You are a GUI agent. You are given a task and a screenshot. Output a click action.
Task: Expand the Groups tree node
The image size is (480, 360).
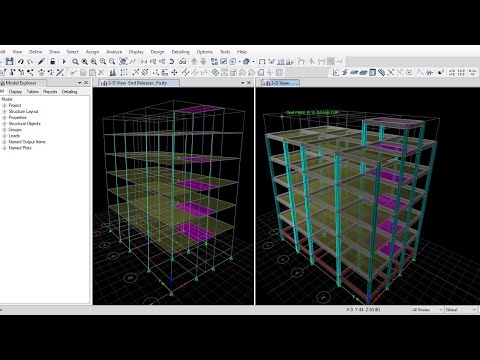pos(4,130)
